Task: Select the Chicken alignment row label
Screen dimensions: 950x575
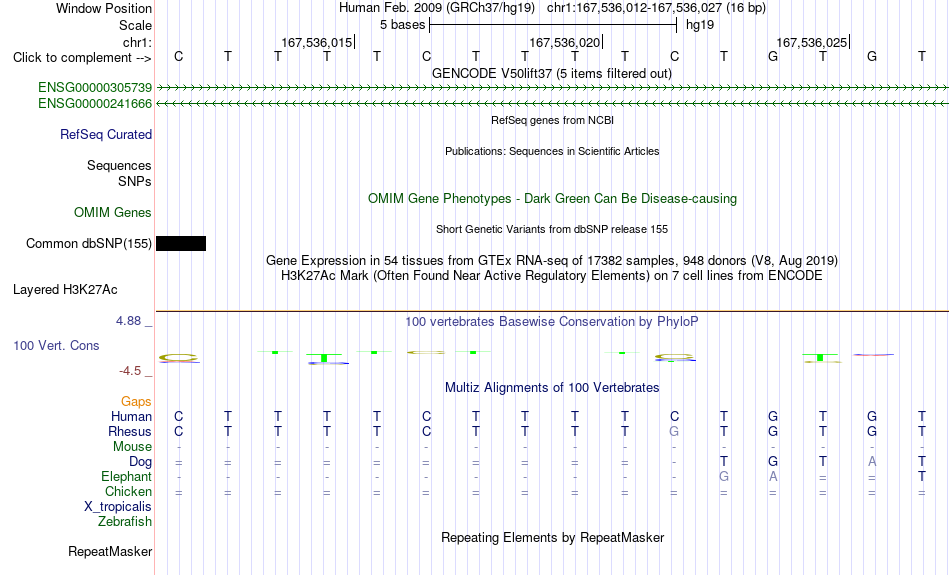Action: pyautogui.click(x=128, y=491)
